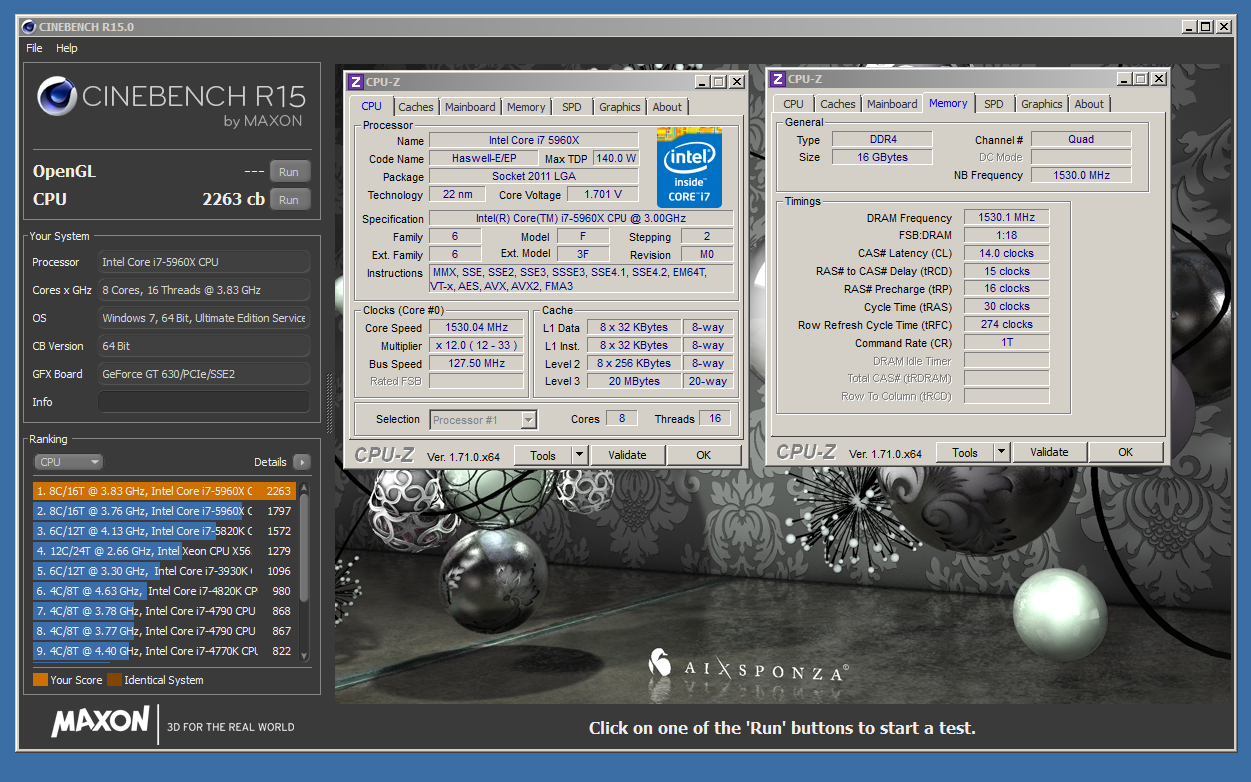Run the CPU benchmark test
This screenshot has width=1251, height=782.
tap(289, 200)
